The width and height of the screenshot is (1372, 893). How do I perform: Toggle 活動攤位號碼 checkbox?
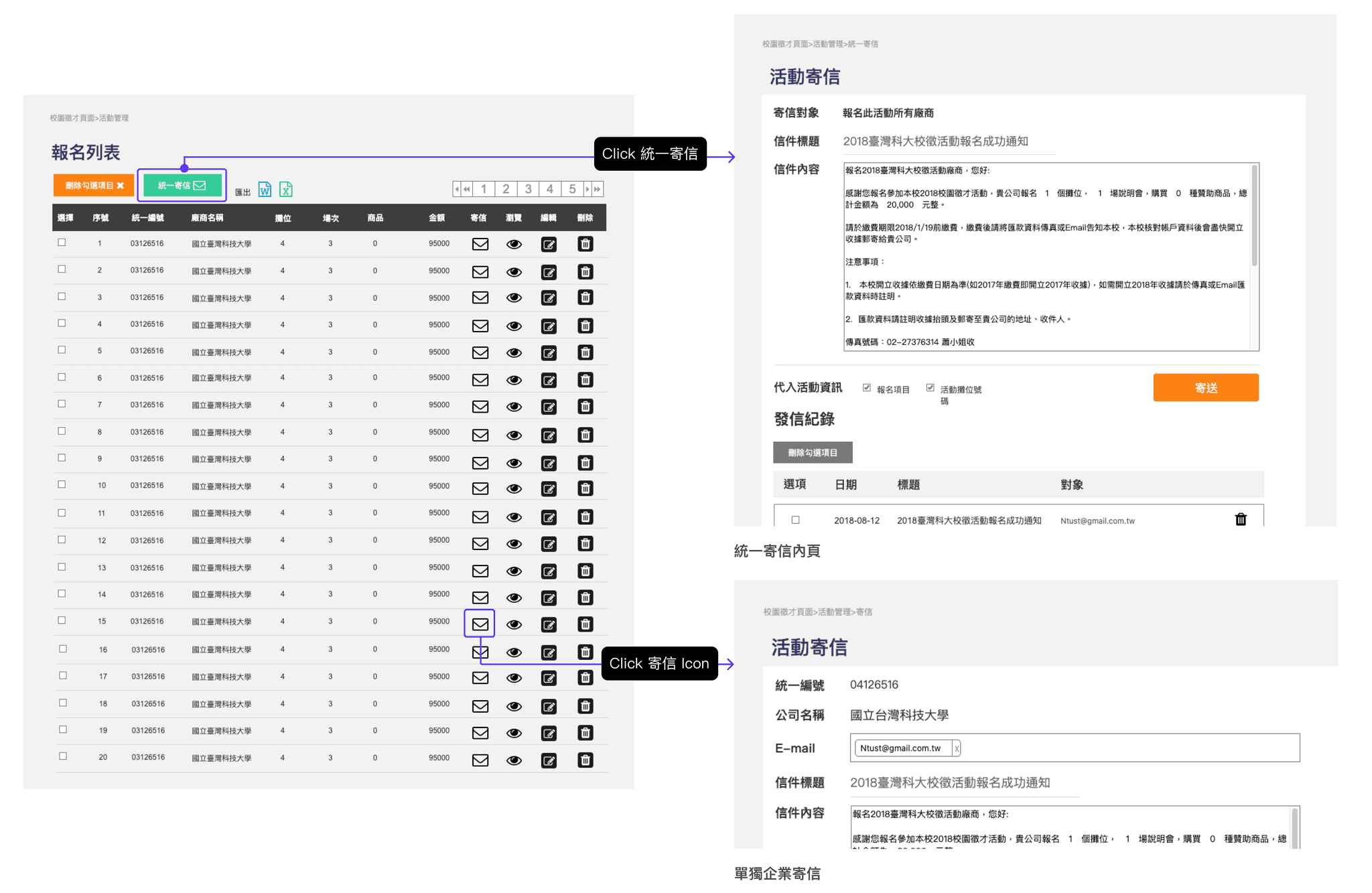pos(930,388)
